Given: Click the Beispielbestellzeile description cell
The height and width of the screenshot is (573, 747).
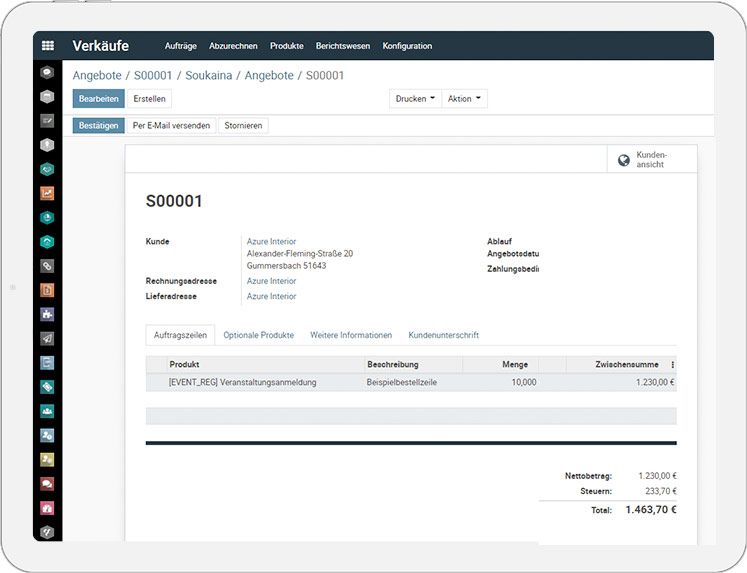Looking at the screenshot, I should coord(402,382).
